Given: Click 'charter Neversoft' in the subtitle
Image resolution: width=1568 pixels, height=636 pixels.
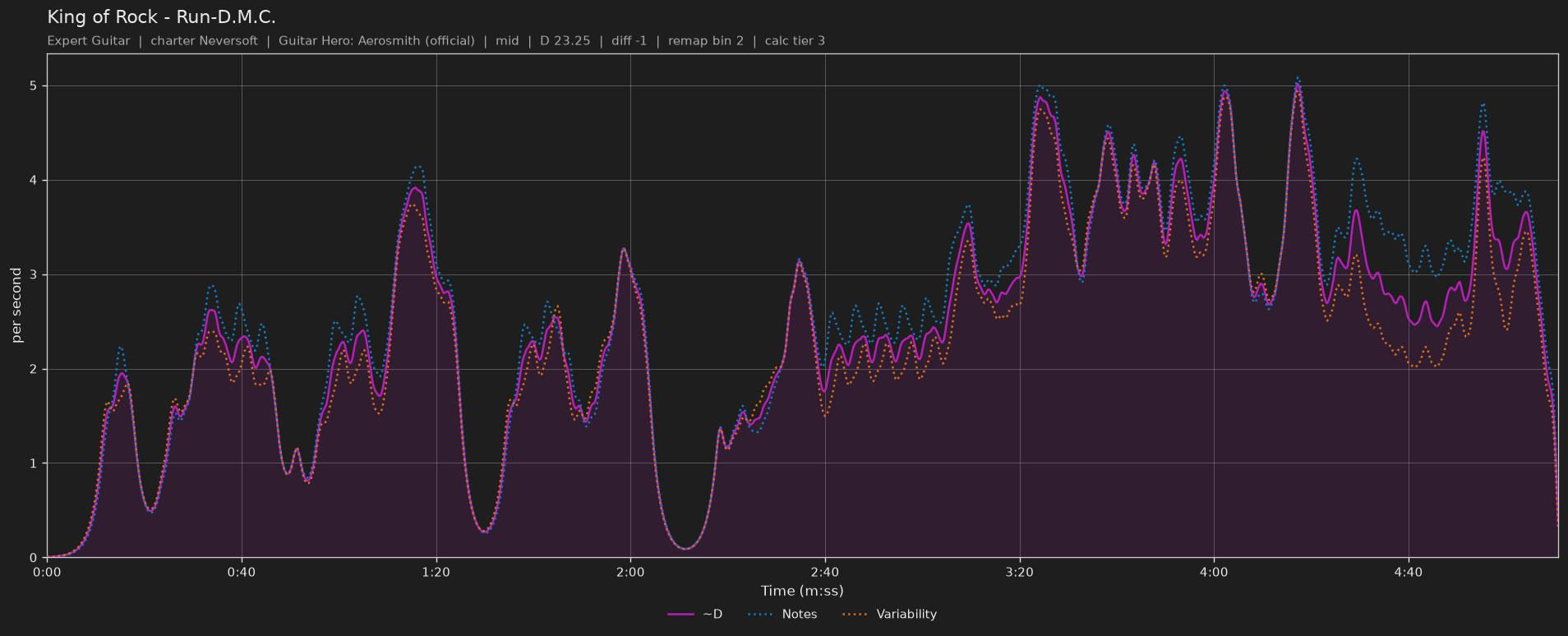Looking at the screenshot, I should 204,40.
